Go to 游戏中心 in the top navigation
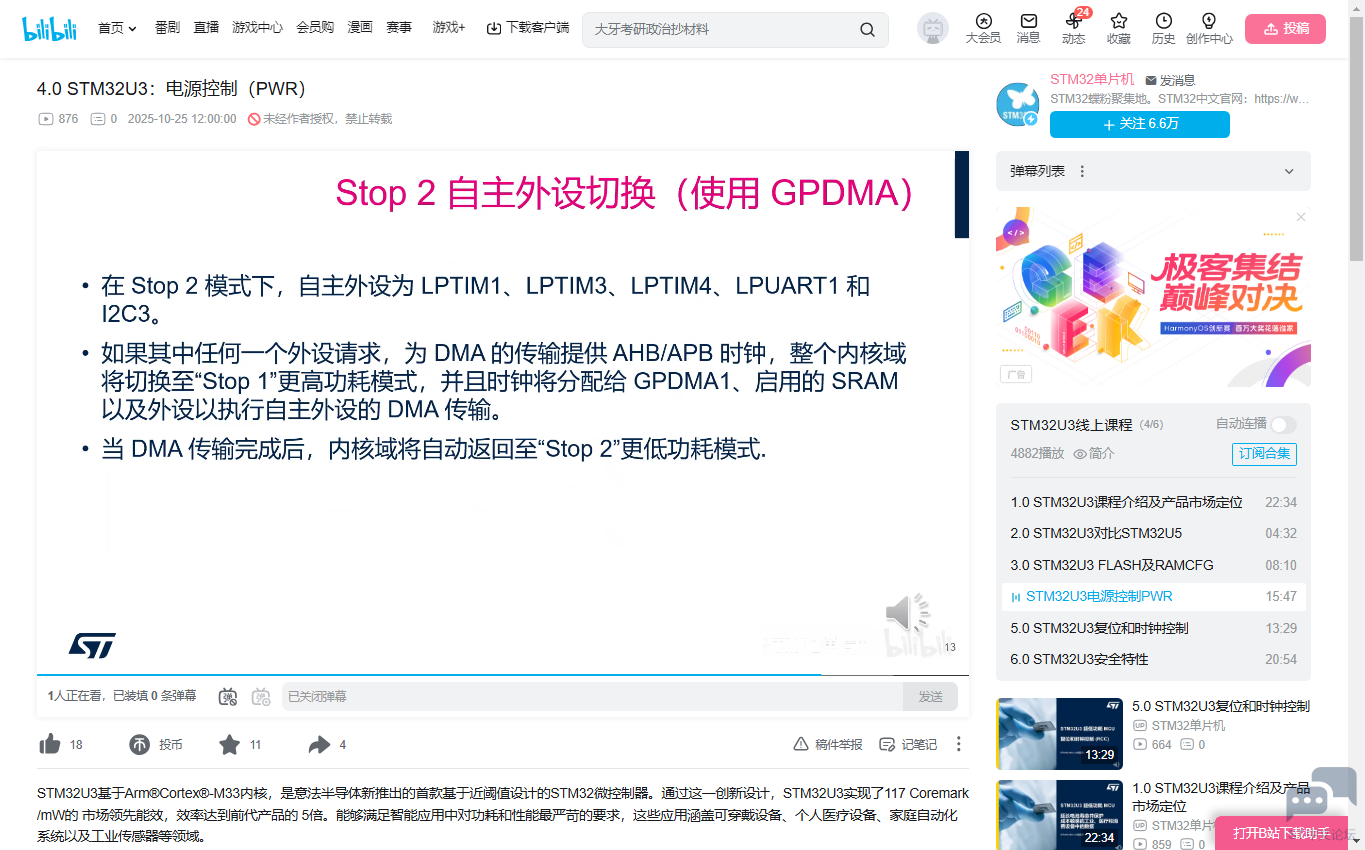The height and width of the screenshot is (850, 1365). (x=257, y=28)
